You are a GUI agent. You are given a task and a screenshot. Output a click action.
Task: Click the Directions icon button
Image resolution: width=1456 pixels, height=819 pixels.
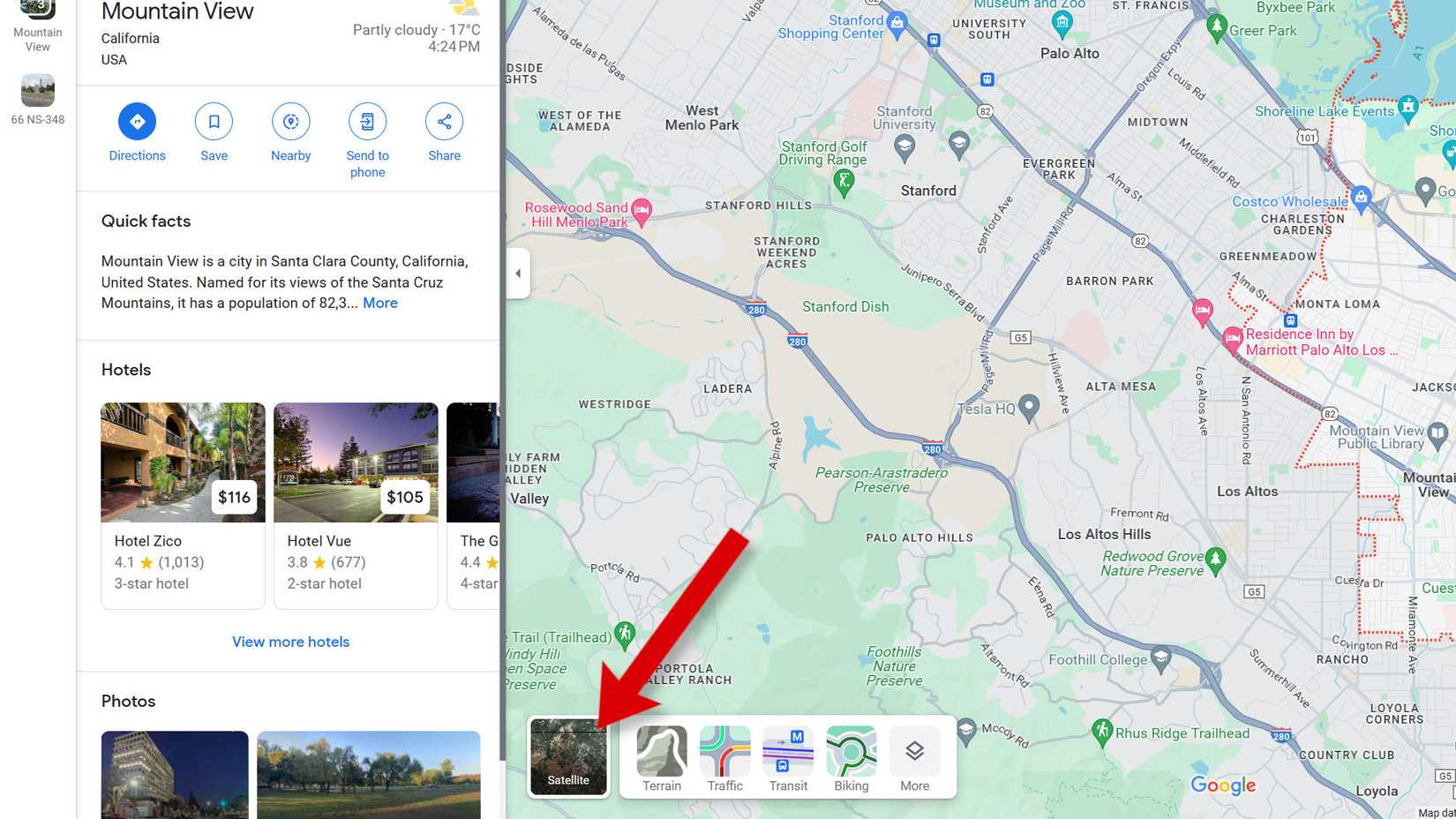point(137,122)
